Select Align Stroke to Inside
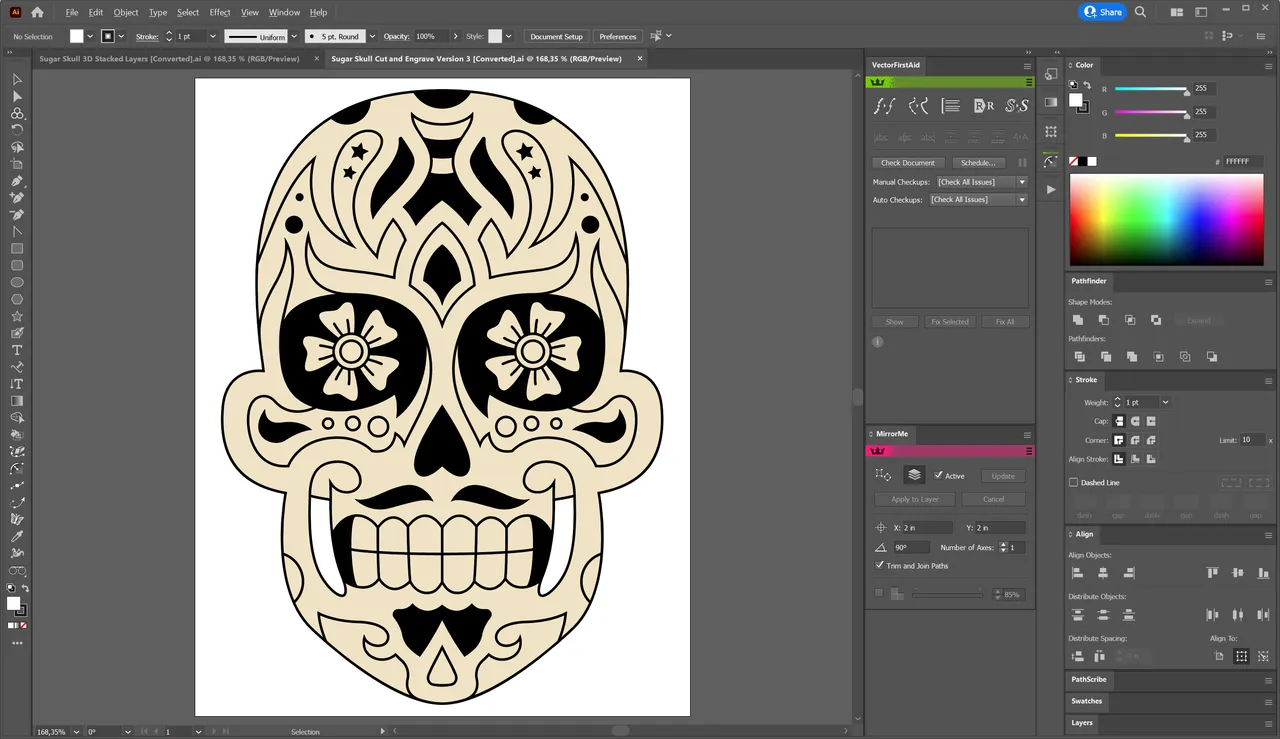Screen dimensions: 1280x739 click(x=1135, y=459)
